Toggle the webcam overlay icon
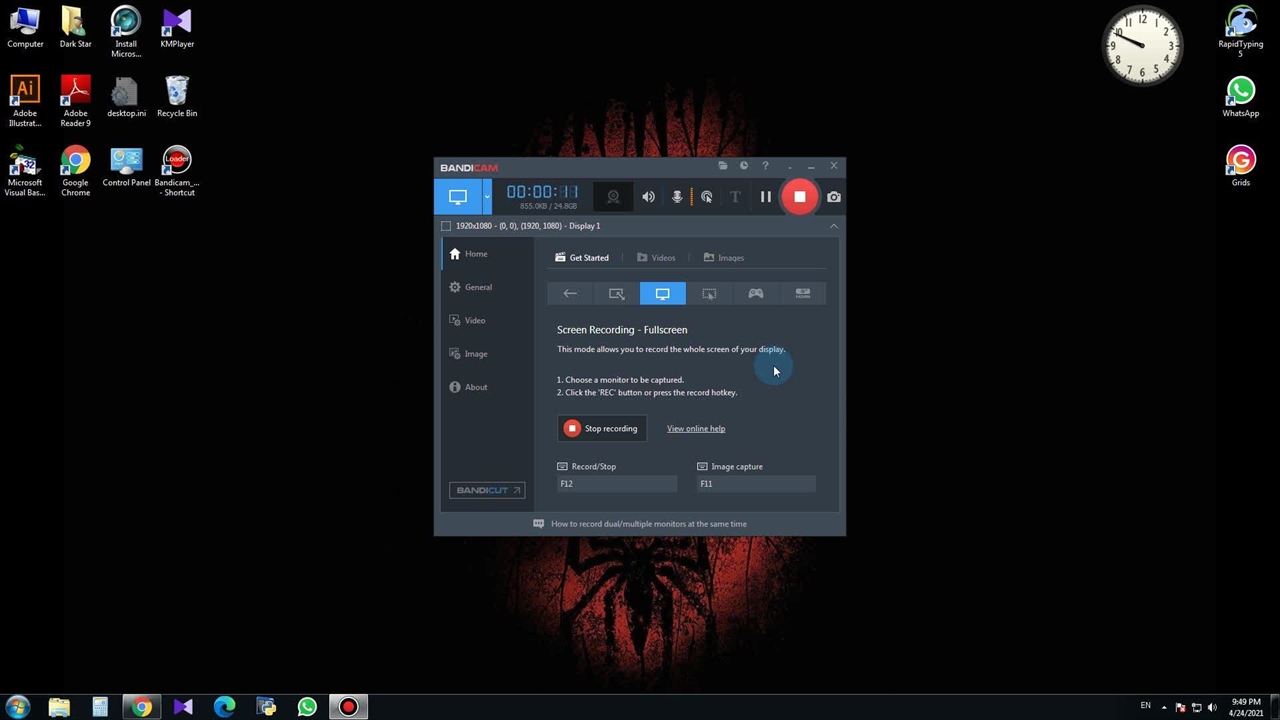1280x720 pixels. click(x=613, y=197)
